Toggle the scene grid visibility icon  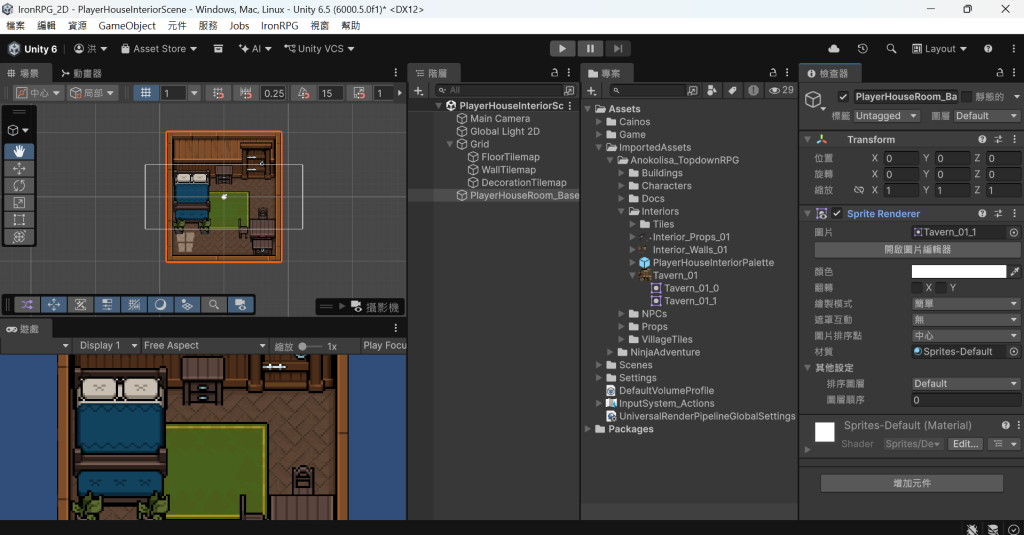[x=146, y=93]
